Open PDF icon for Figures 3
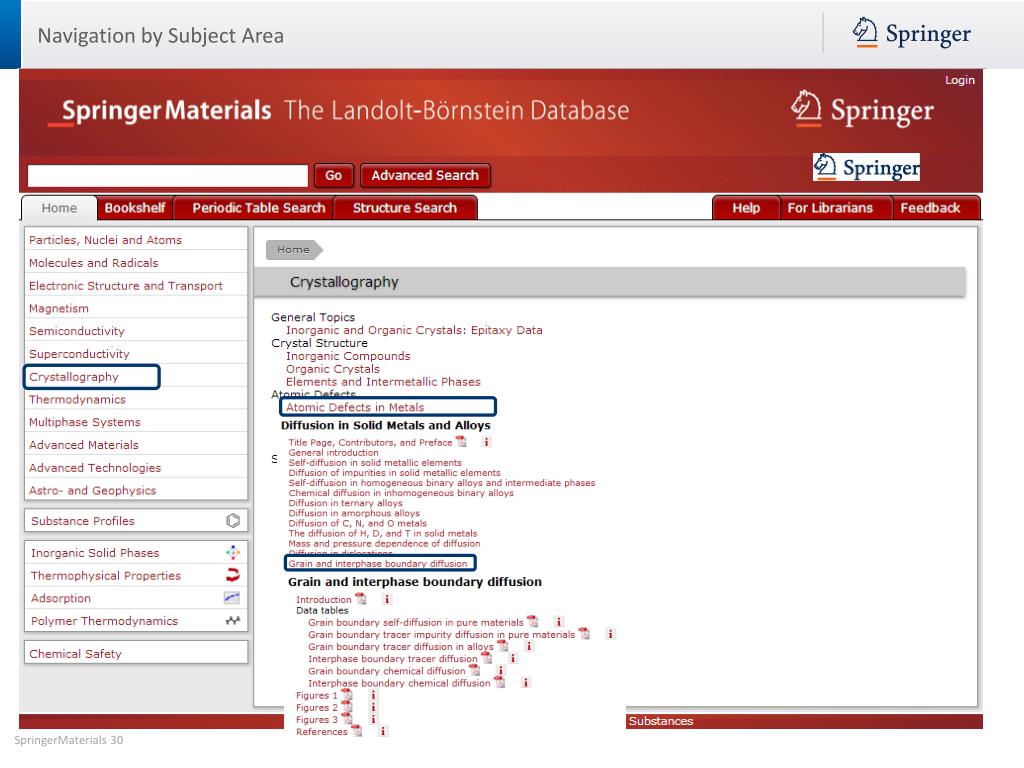Screen dimensions: 1024x768 point(347,719)
